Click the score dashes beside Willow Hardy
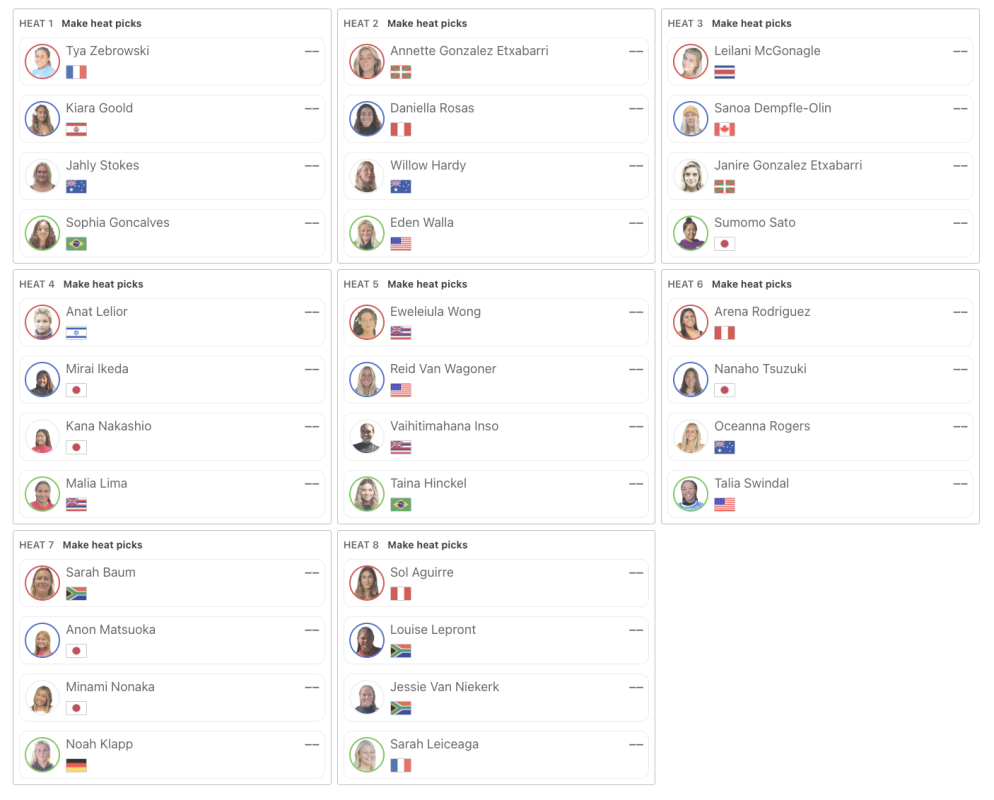This screenshot has height=800, width=994. click(x=636, y=166)
